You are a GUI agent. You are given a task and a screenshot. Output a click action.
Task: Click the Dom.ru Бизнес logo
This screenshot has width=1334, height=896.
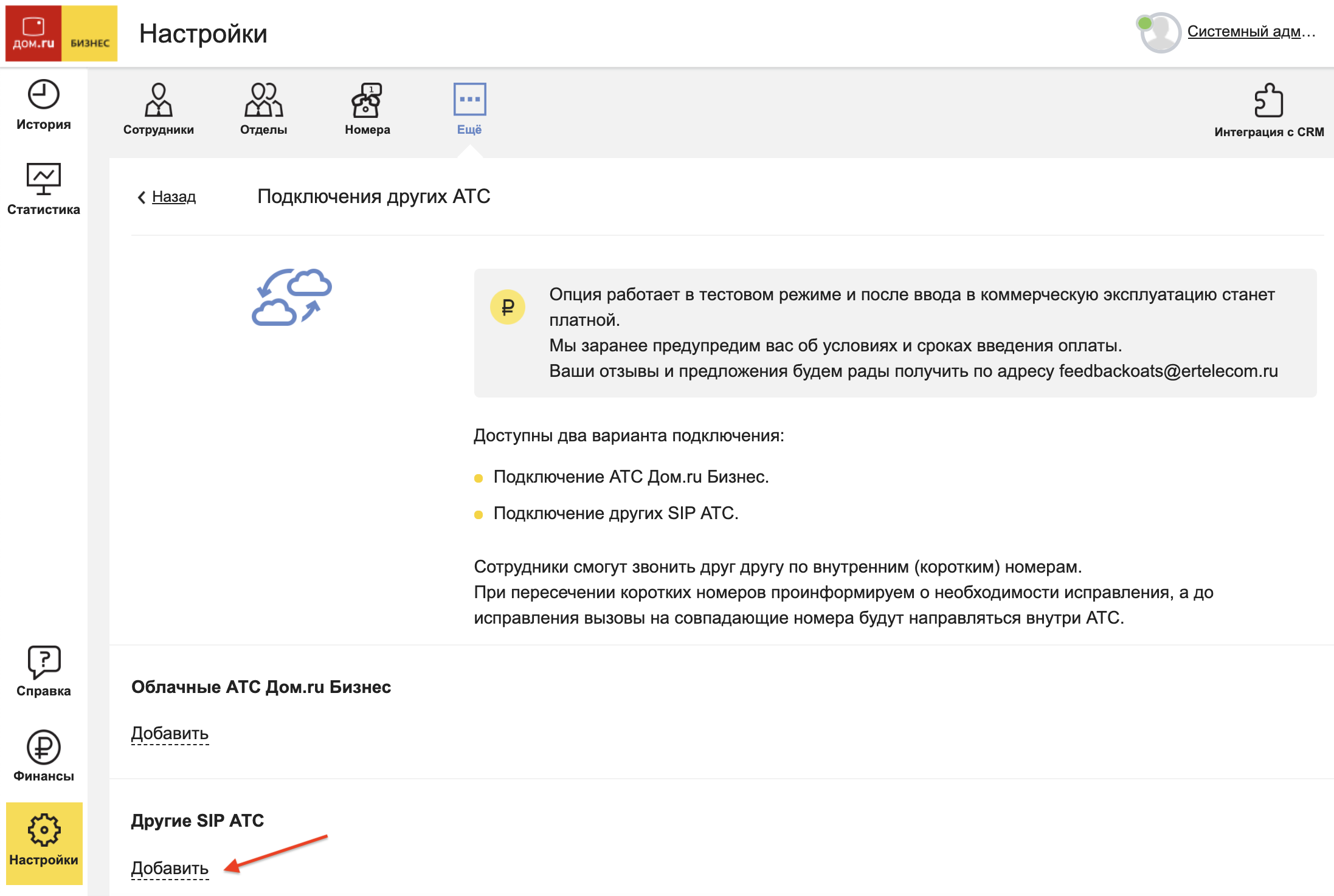pos(61,33)
